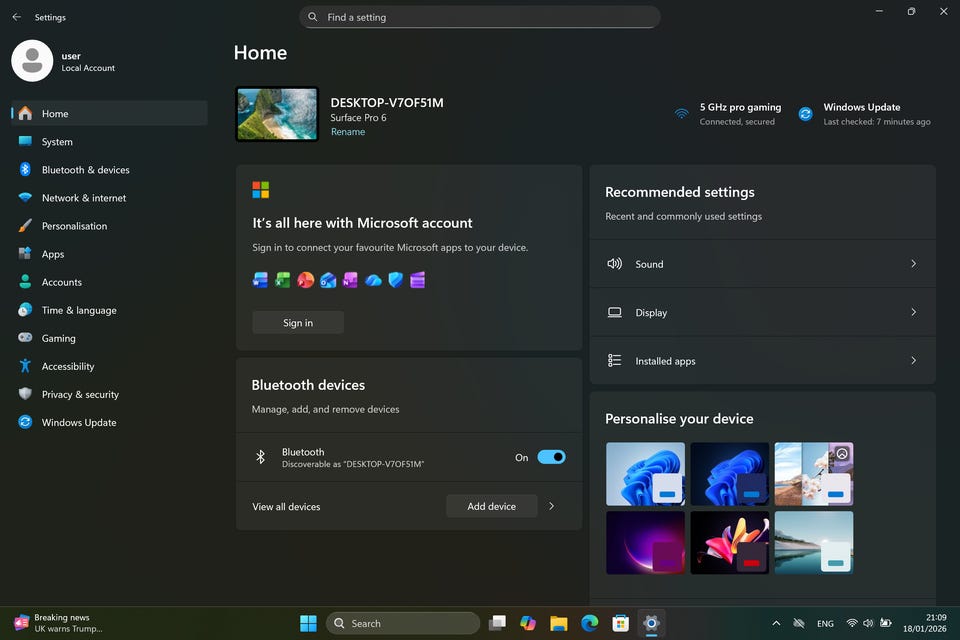The height and width of the screenshot is (640, 960).
Task: Click the Accessibility sidebar icon
Action: point(25,366)
